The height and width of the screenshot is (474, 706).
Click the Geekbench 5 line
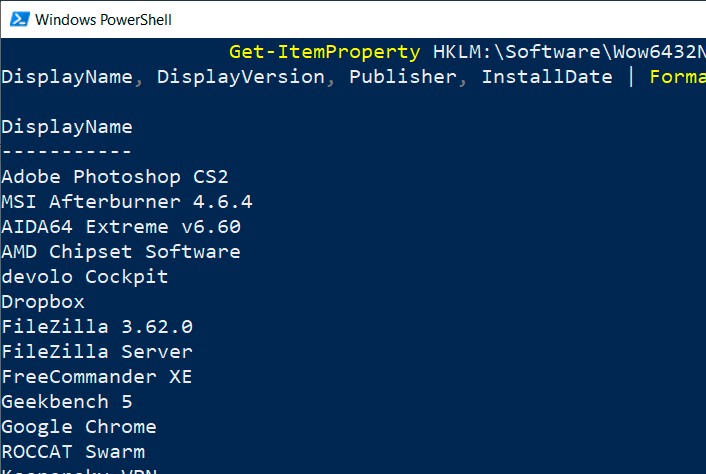click(67, 402)
